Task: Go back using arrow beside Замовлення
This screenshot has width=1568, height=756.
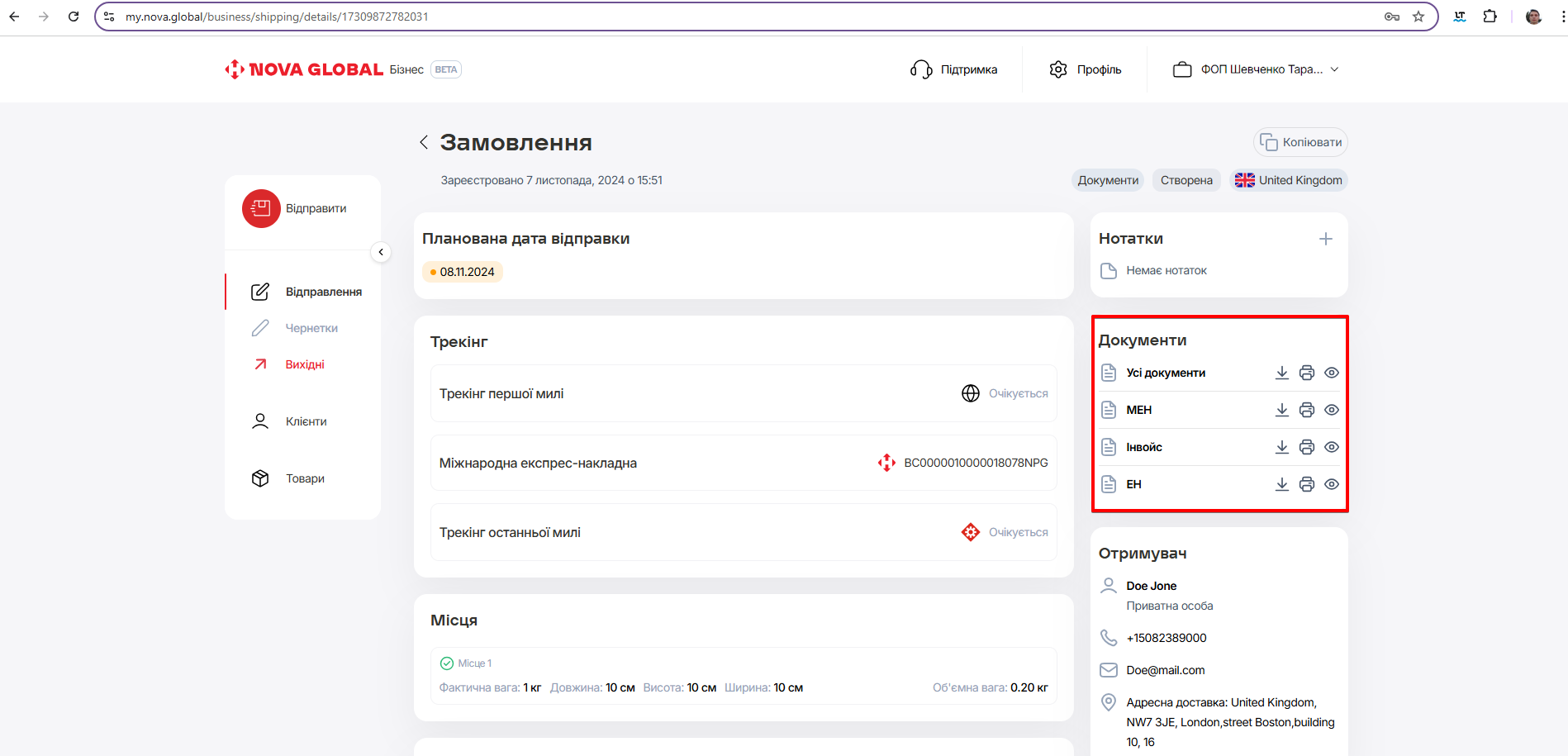Action: click(x=424, y=142)
